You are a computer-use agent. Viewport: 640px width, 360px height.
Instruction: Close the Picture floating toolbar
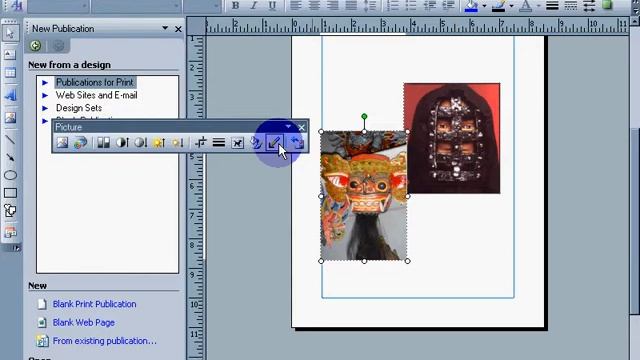click(x=301, y=127)
